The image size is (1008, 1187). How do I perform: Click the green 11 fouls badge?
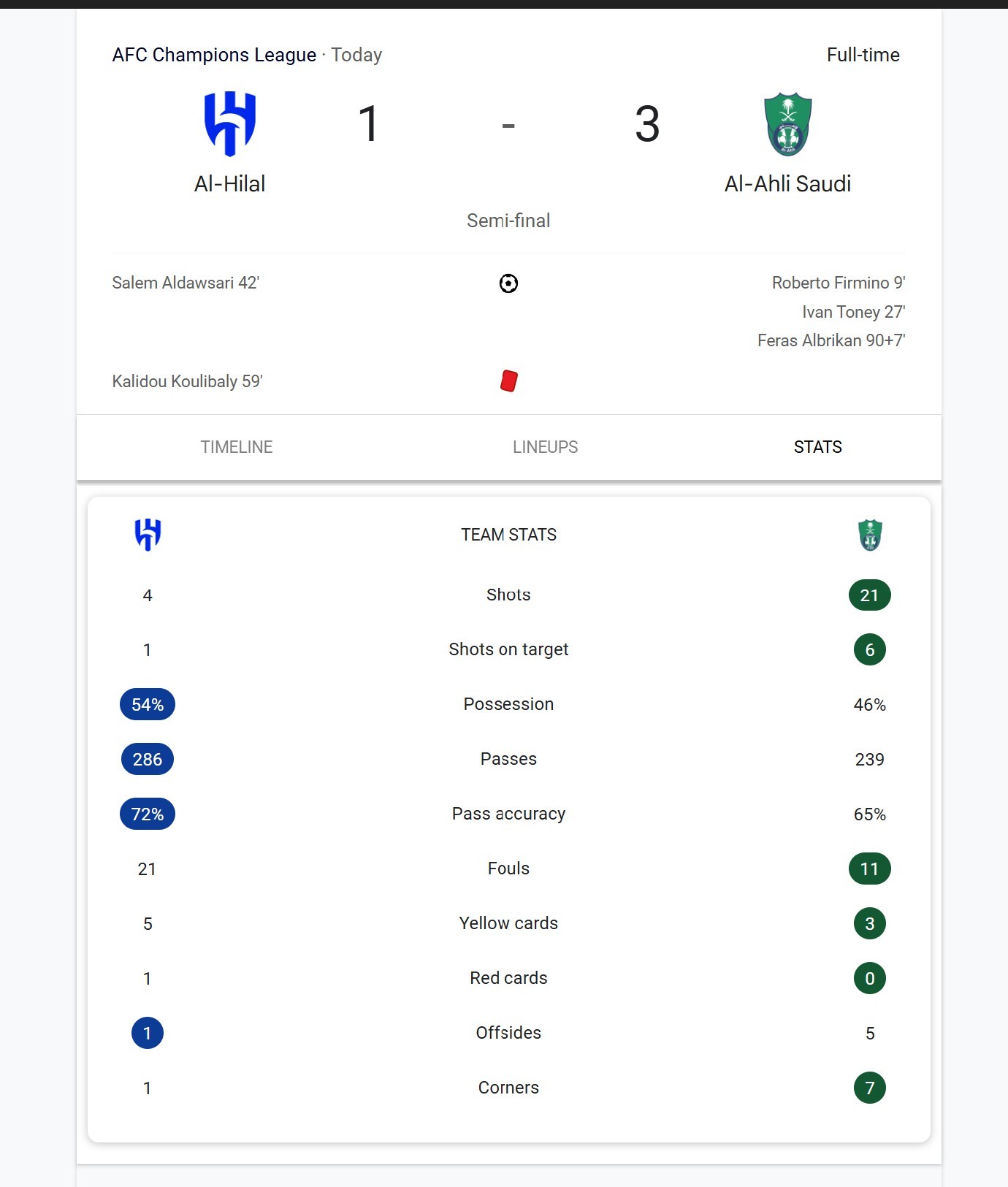[x=869, y=869]
